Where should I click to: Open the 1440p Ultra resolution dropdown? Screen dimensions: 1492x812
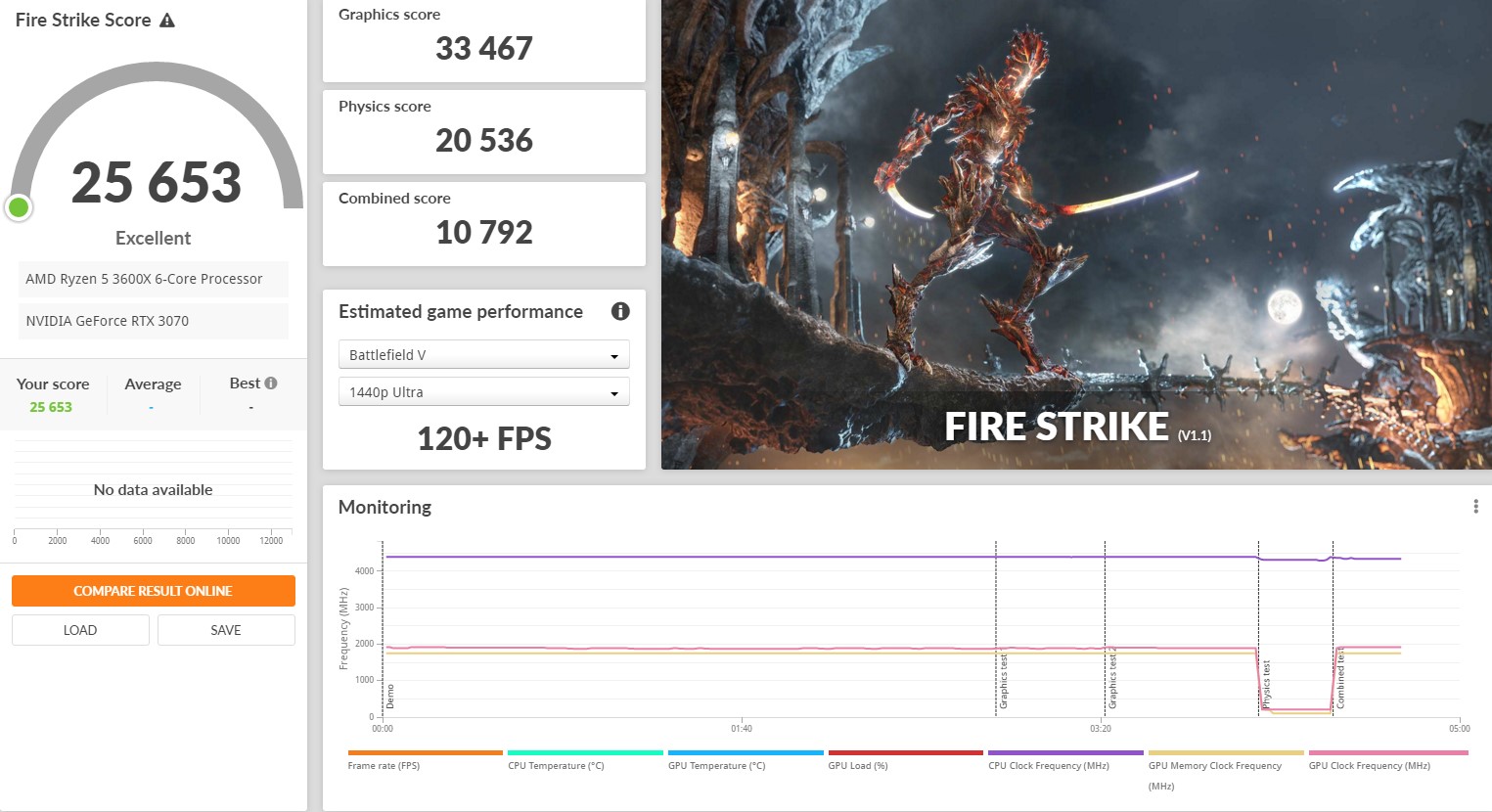(483, 392)
